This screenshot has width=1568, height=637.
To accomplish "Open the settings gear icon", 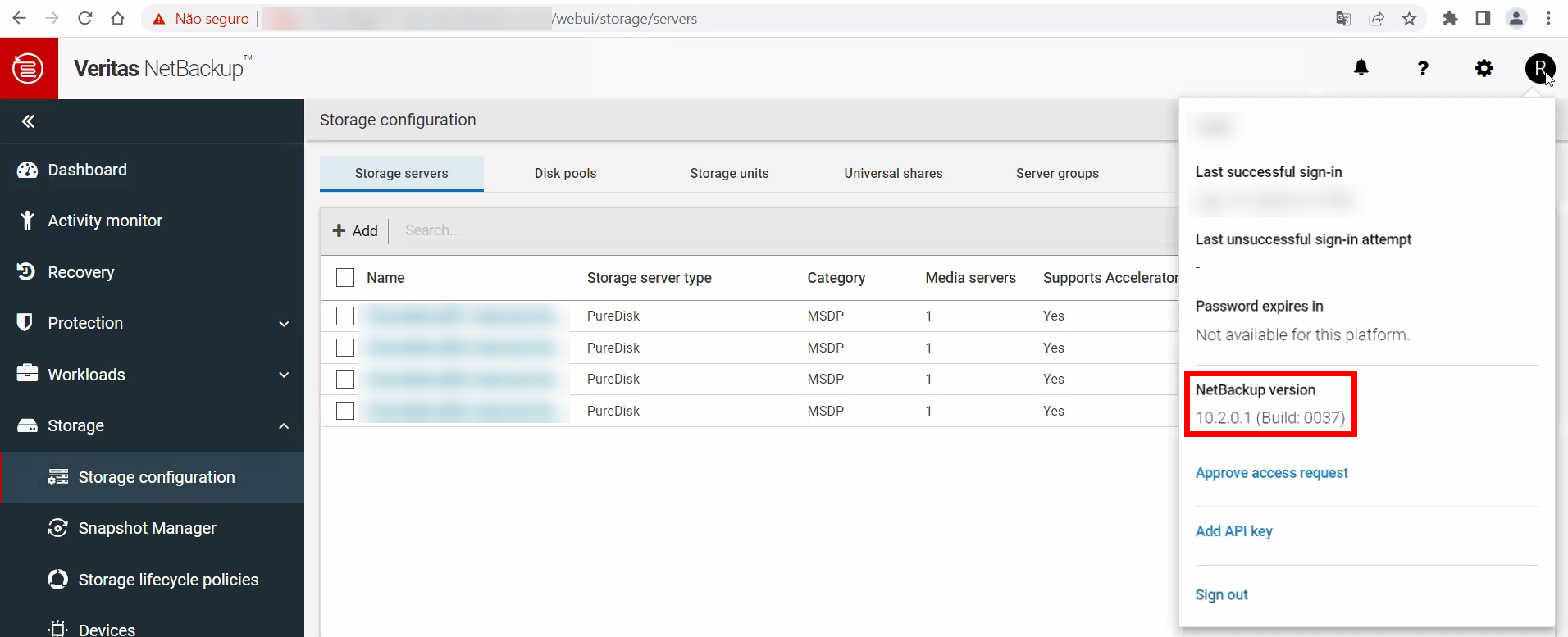I will click(x=1484, y=68).
